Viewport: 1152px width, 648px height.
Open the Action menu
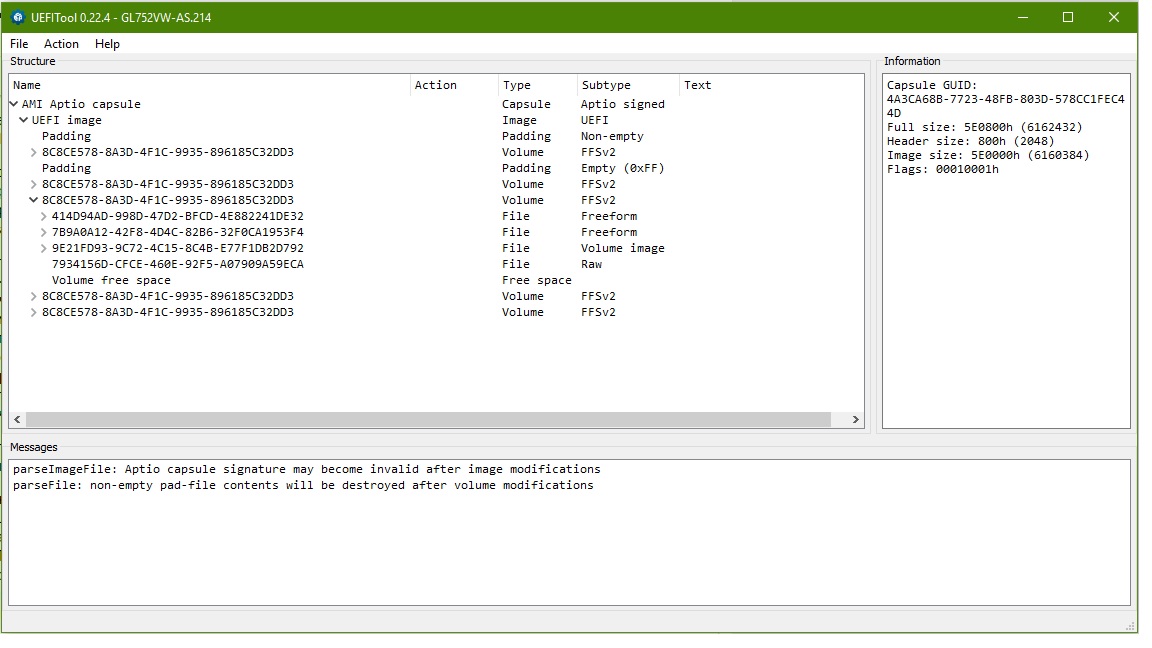tap(61, 44)
